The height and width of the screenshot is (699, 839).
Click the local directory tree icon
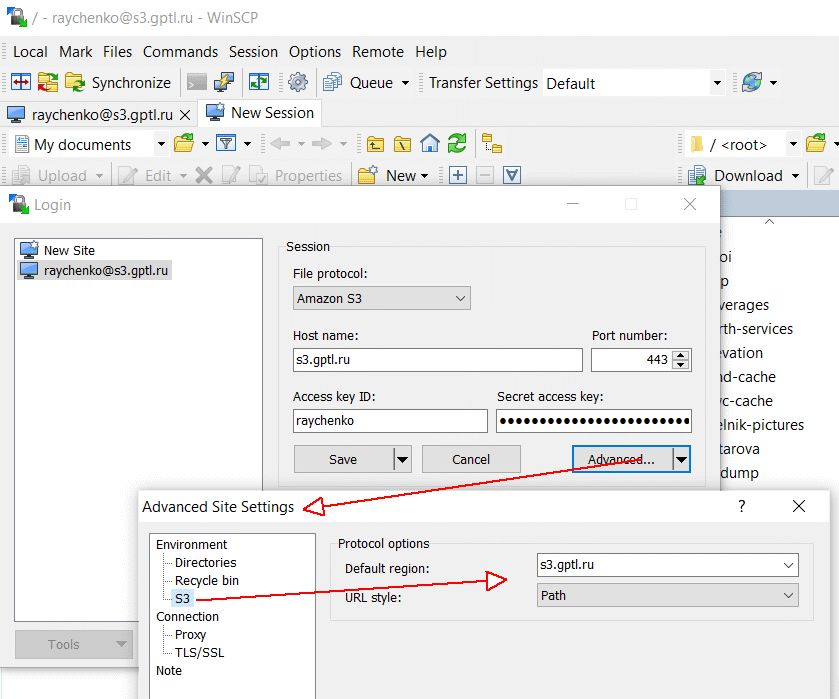492,143
